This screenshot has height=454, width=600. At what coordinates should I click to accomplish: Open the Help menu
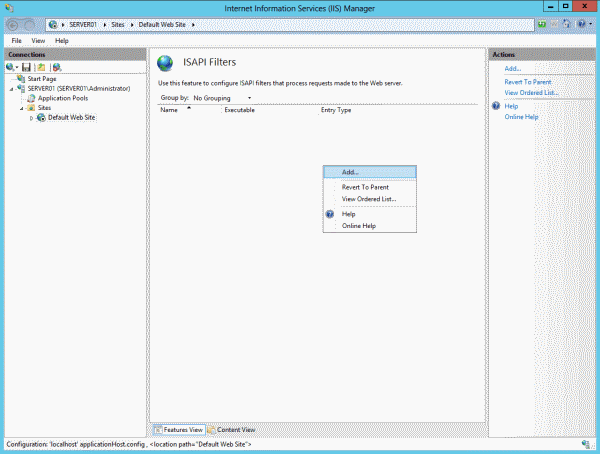(x=62, y=41)
